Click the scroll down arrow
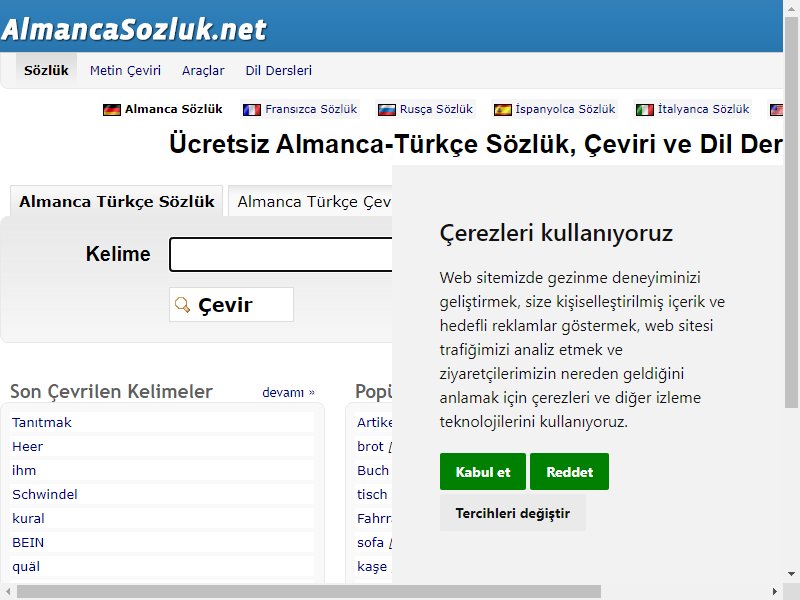 coord(791,574)
